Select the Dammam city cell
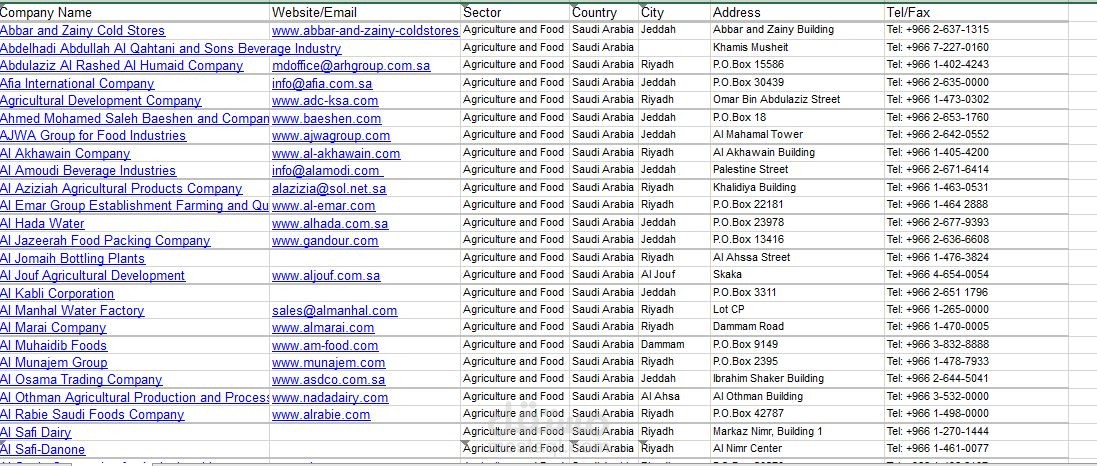 674,344
